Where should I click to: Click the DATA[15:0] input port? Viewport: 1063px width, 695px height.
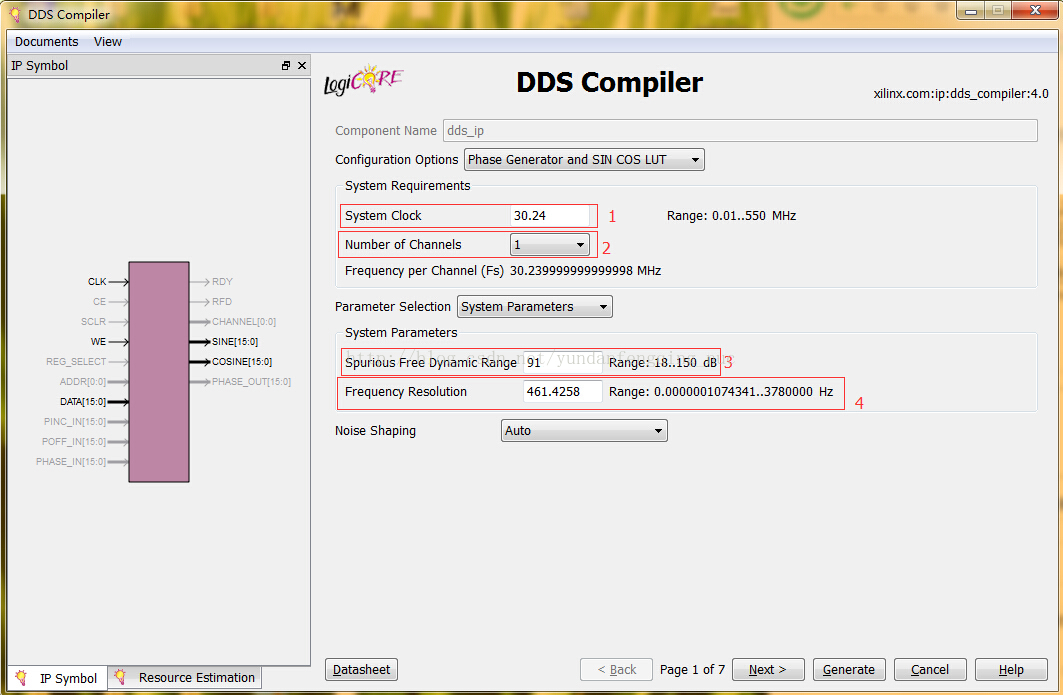[x=83, y=402]
